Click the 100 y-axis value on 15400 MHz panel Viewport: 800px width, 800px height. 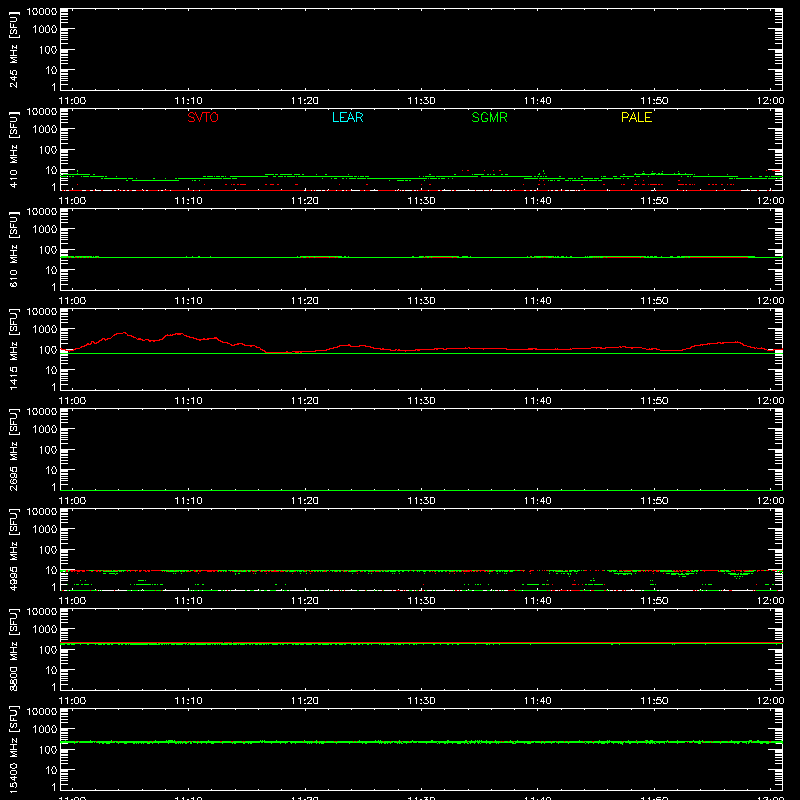pos(48,750)
